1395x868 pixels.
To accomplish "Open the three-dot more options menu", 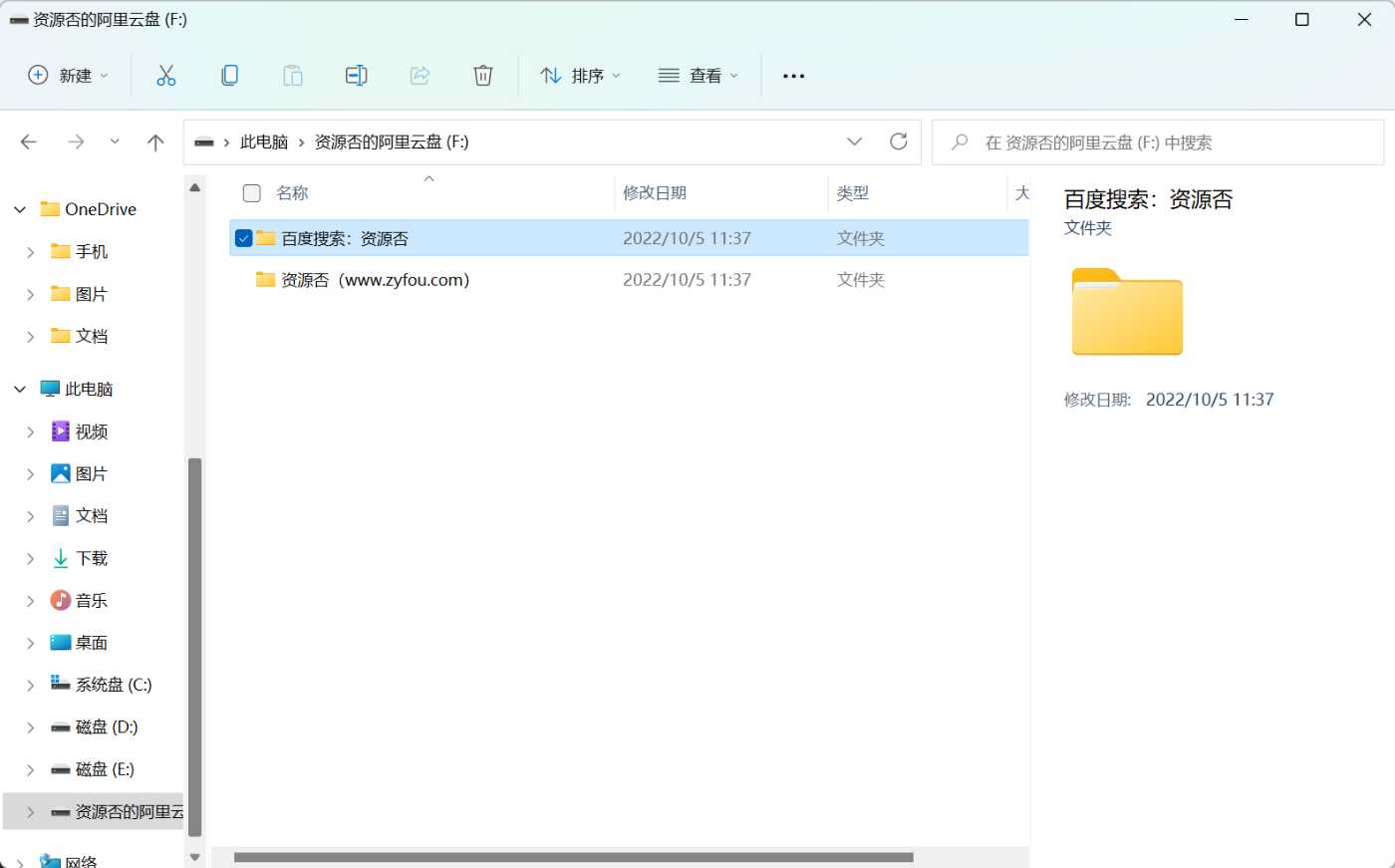I will point(793,76).
